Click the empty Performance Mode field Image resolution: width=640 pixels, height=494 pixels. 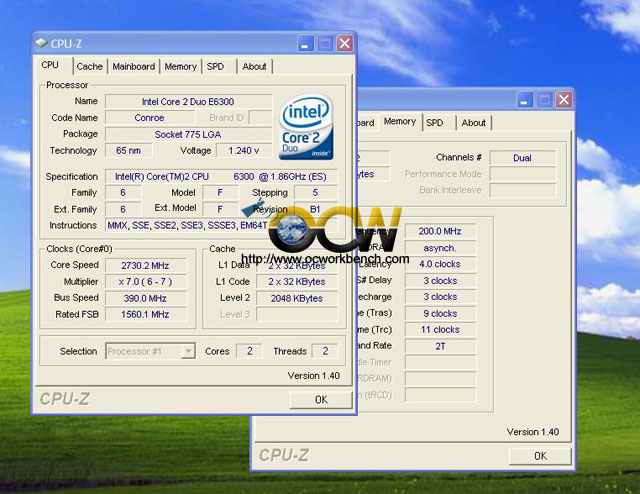pyautogui.click(x=523, y=174)
